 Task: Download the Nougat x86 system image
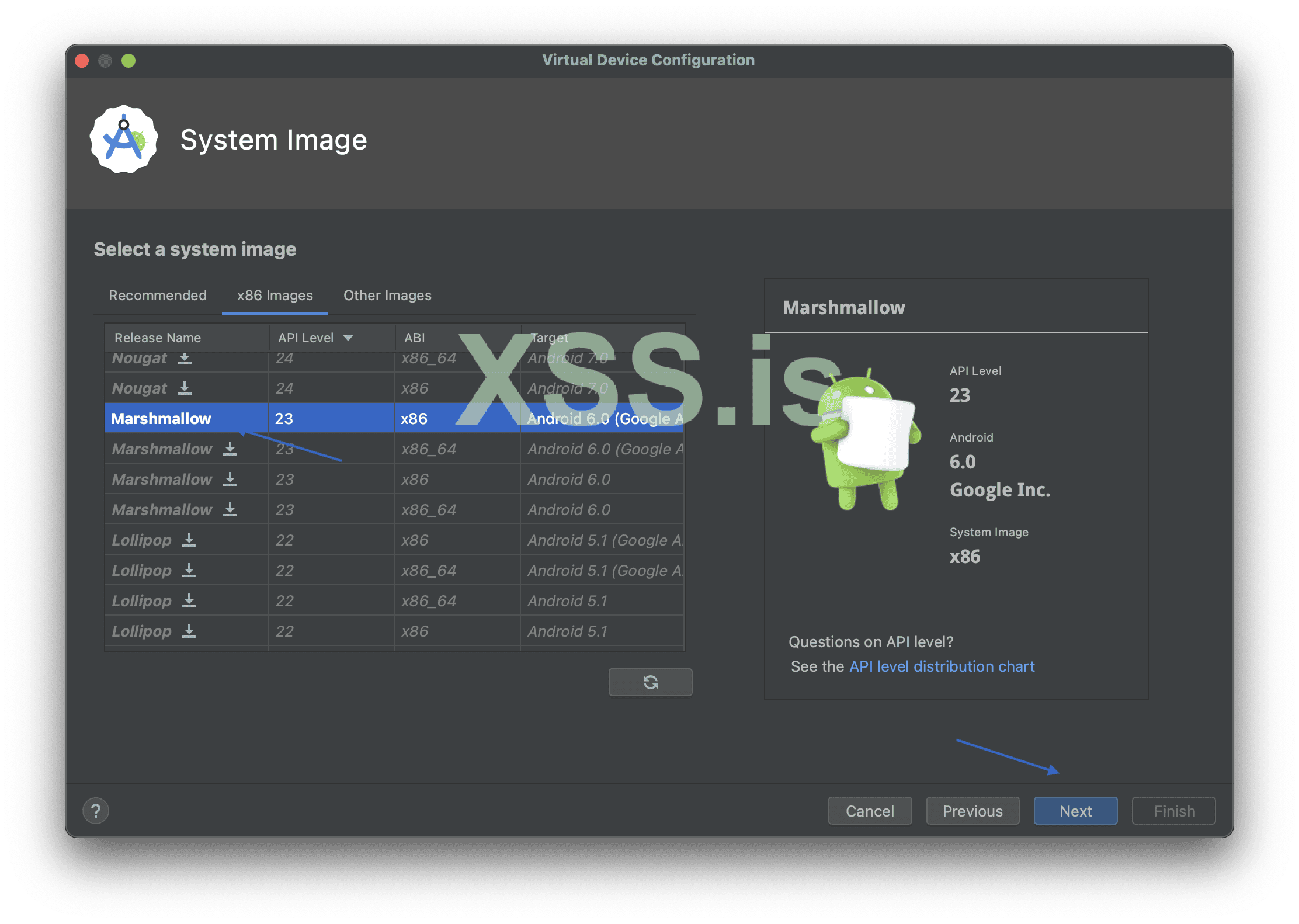coord(185,388)
